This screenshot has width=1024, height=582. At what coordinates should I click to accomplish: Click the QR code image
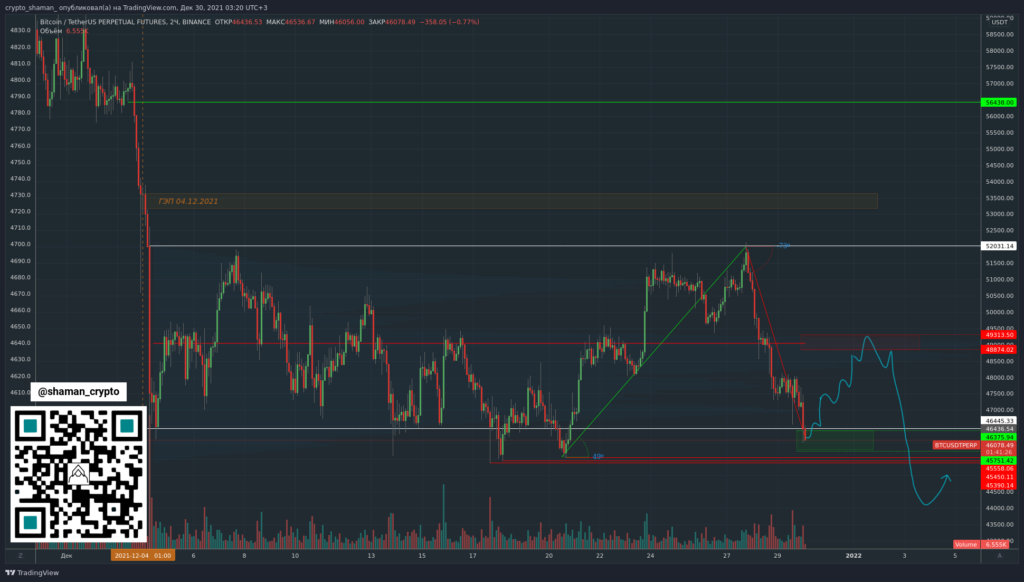pyautogui.click(x=78, y=474)
